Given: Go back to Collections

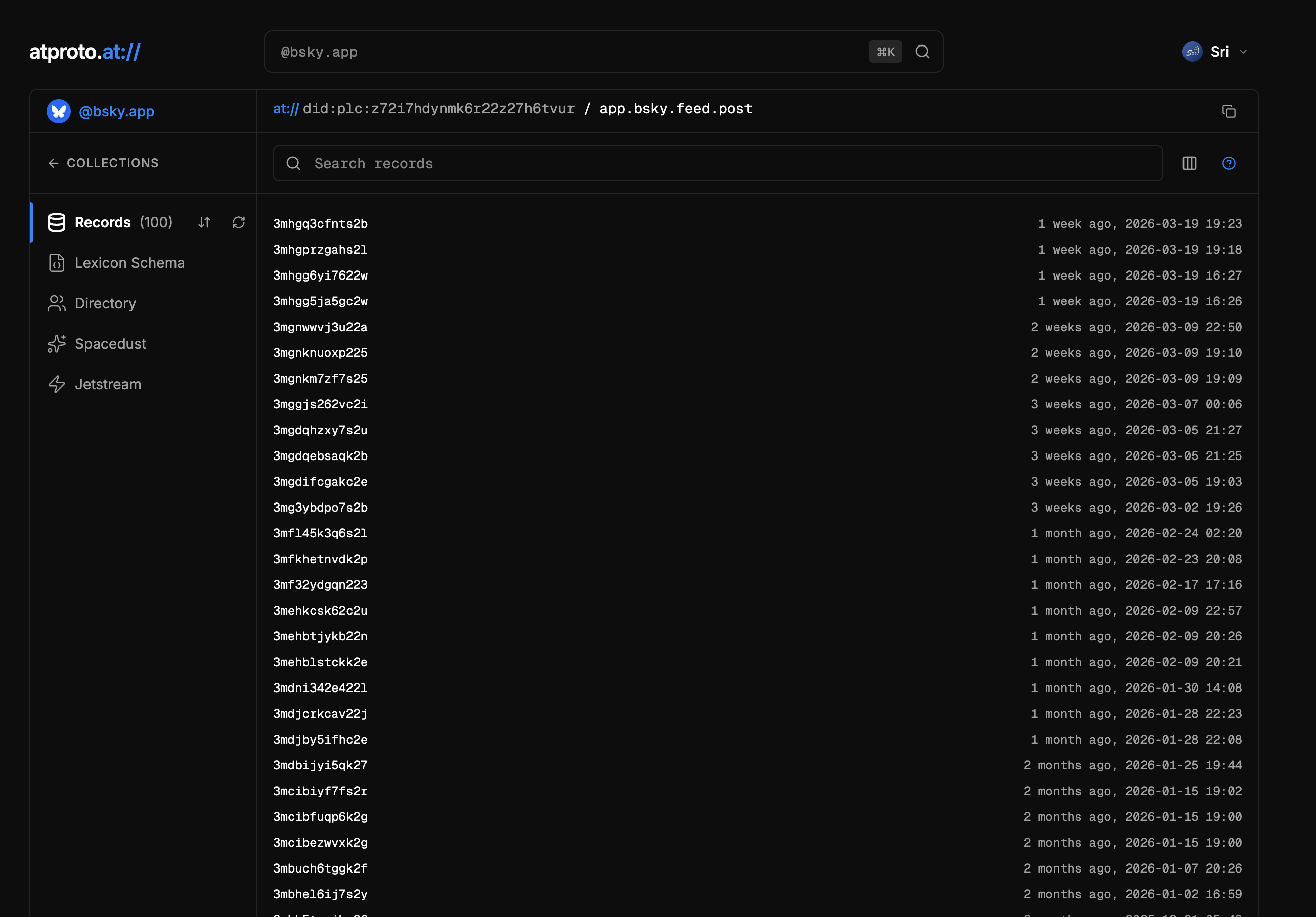Looking at the screenshot, I should click(103, 163).
